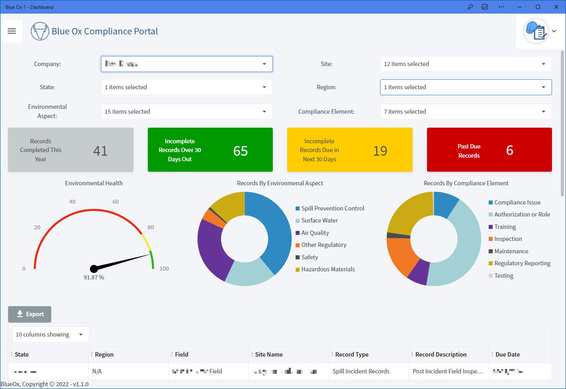Click the Blue Ox Compliance Portal title
This screenshot has height=389, width=566.
pos(105,31)
